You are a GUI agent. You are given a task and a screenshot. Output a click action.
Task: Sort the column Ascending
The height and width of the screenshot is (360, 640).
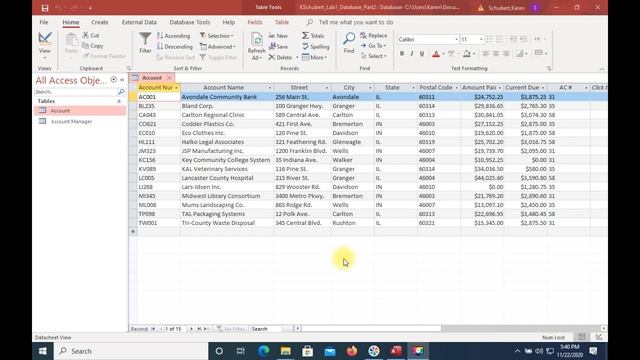tap(173, 36)
